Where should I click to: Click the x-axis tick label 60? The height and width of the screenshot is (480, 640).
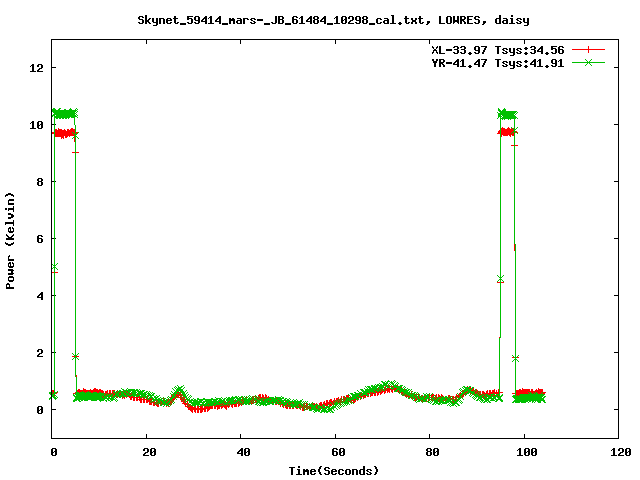tap(338, 452)
